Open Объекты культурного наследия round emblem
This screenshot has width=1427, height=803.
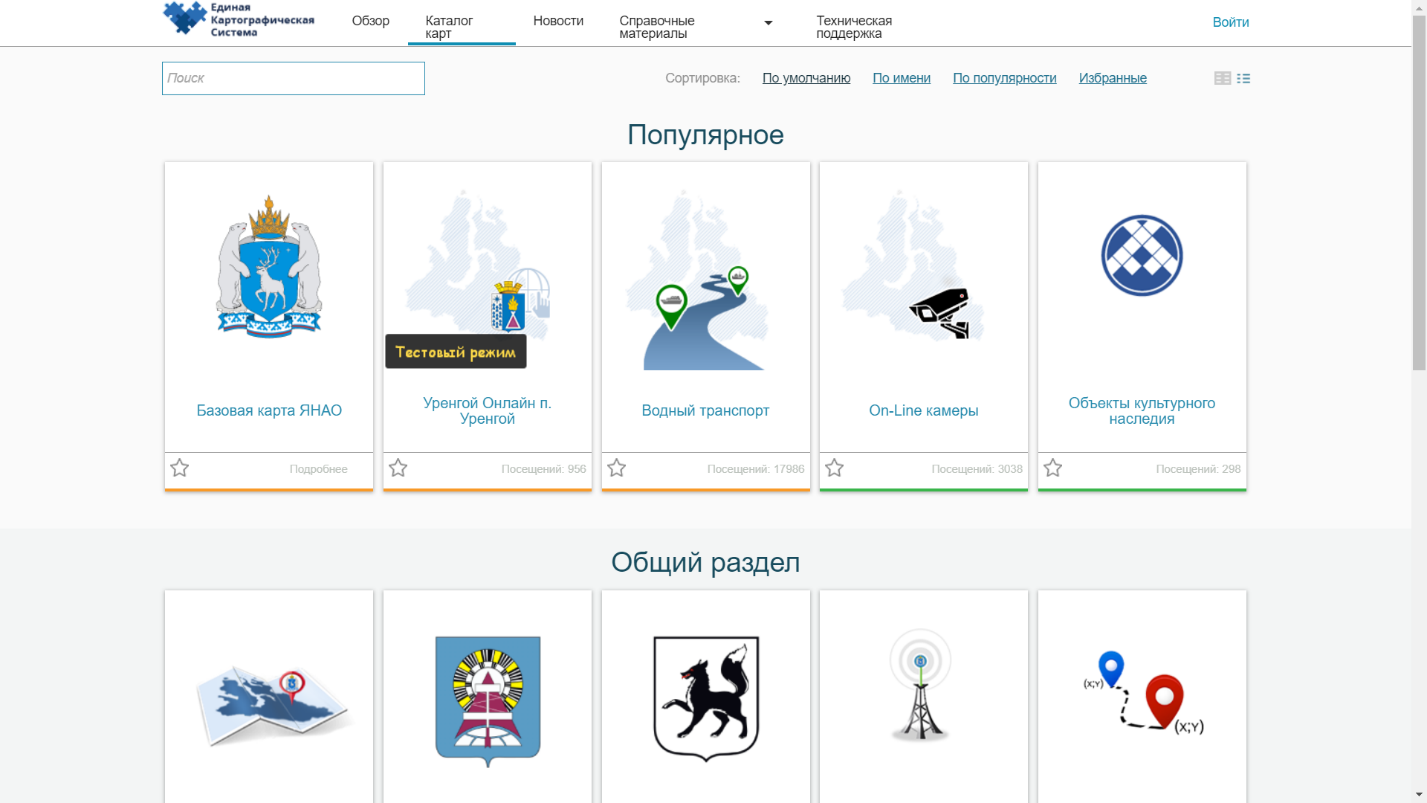click(1141, 256)
